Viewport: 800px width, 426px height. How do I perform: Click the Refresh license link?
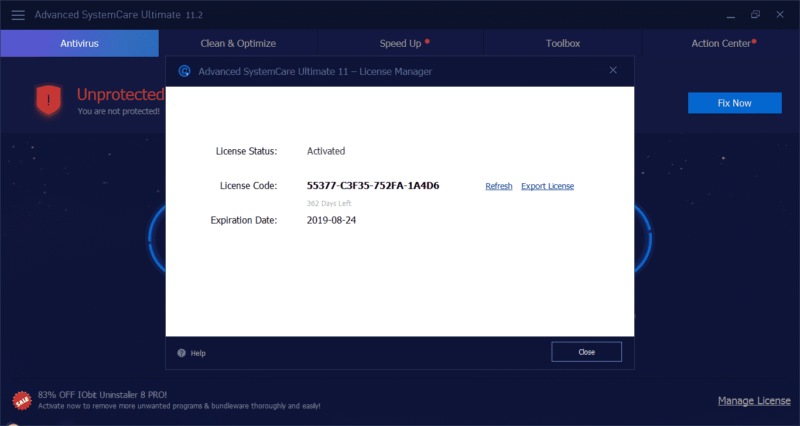click(498, 186)
